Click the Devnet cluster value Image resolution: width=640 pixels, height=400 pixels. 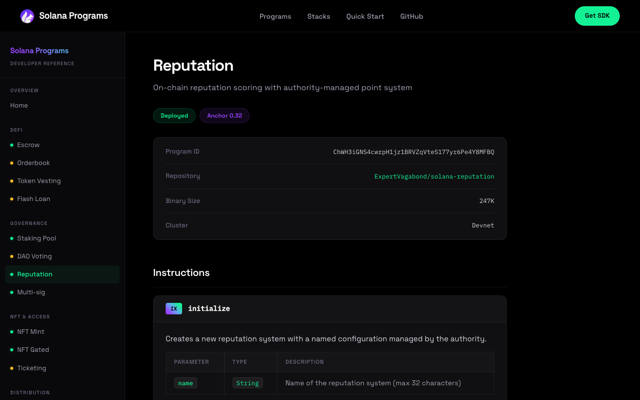[483, 225]
